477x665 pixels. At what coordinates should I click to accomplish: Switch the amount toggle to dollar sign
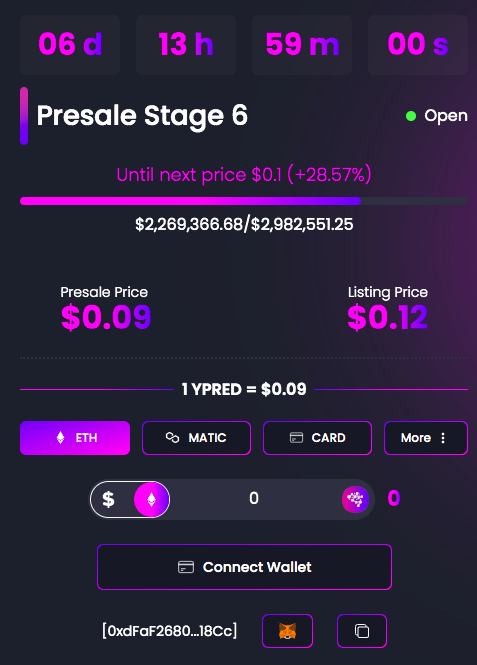click(109, 500)
